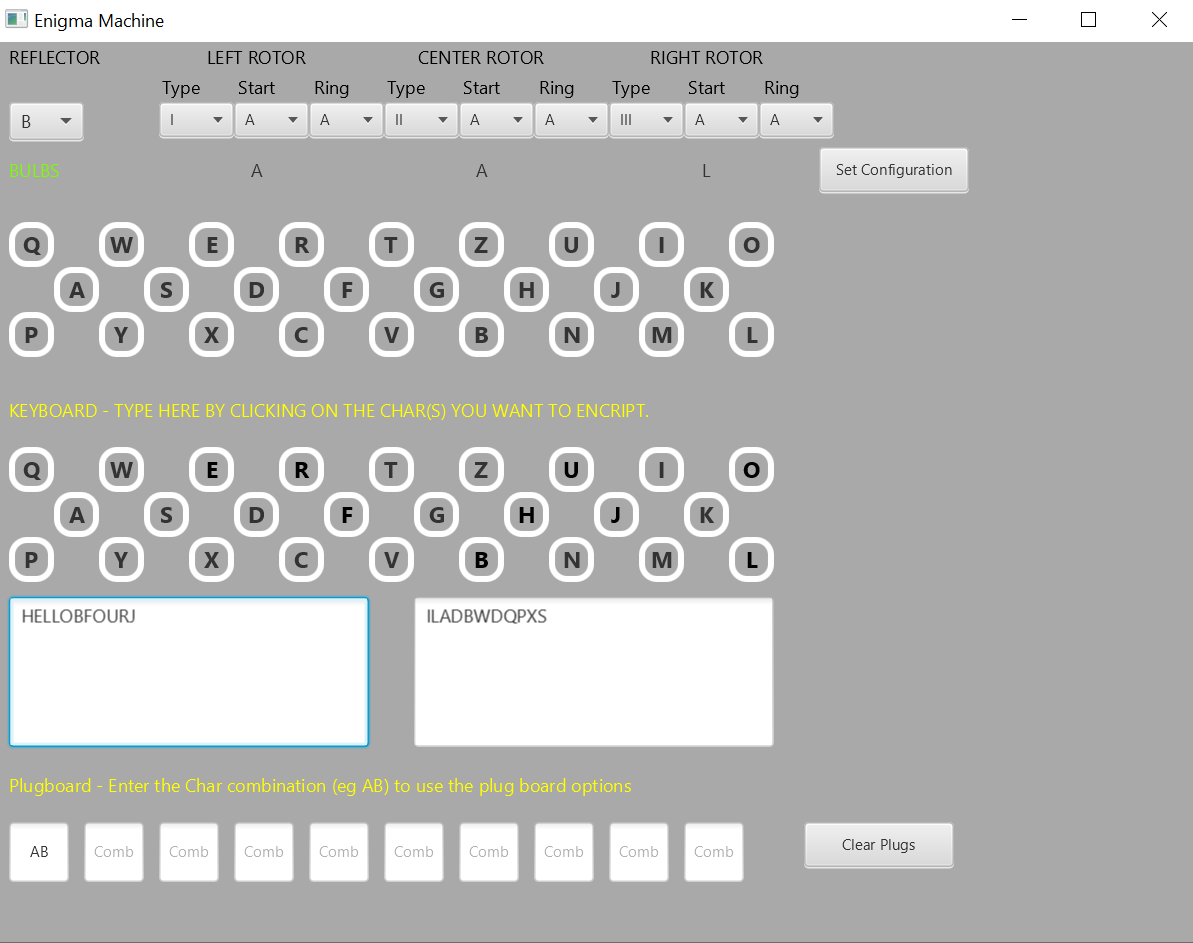The width and height of the screenshot is (1193, 943).
Task: Click the K key on the keyboard
Action: [706, 515]
